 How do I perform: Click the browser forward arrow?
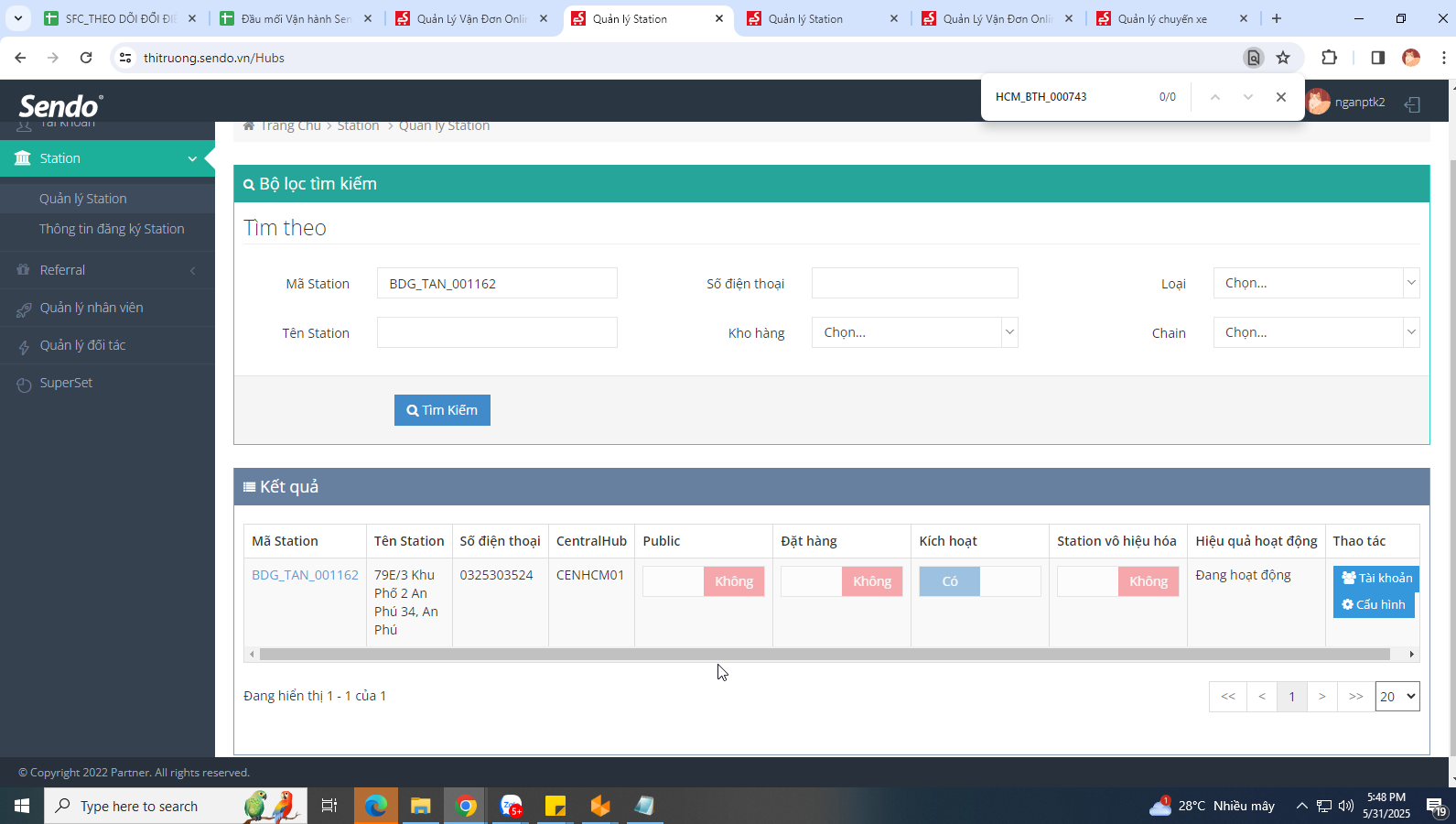click(53, 58)
